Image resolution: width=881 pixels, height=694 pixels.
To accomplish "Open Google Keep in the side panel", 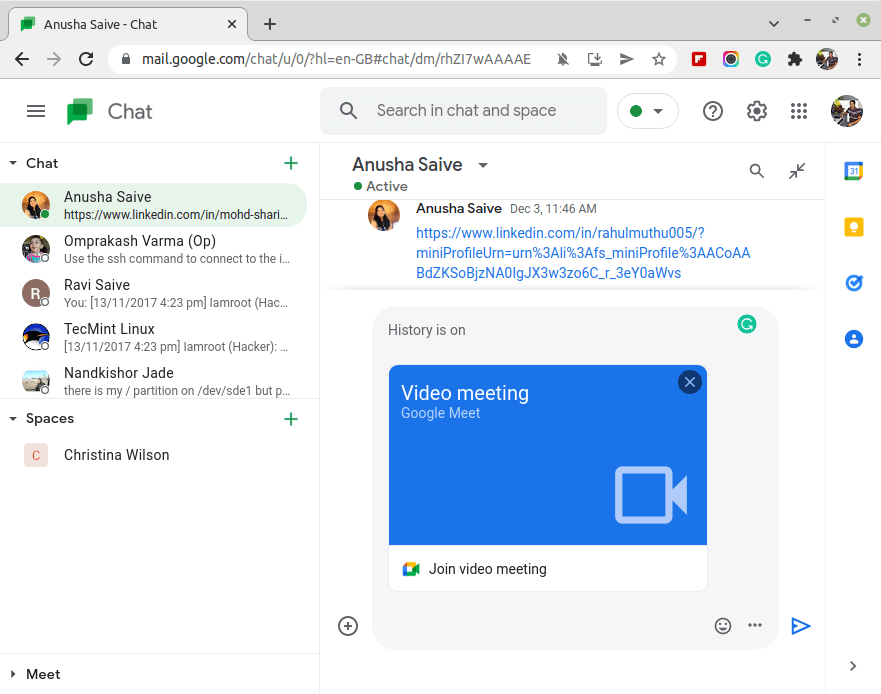I will [853, 228].
